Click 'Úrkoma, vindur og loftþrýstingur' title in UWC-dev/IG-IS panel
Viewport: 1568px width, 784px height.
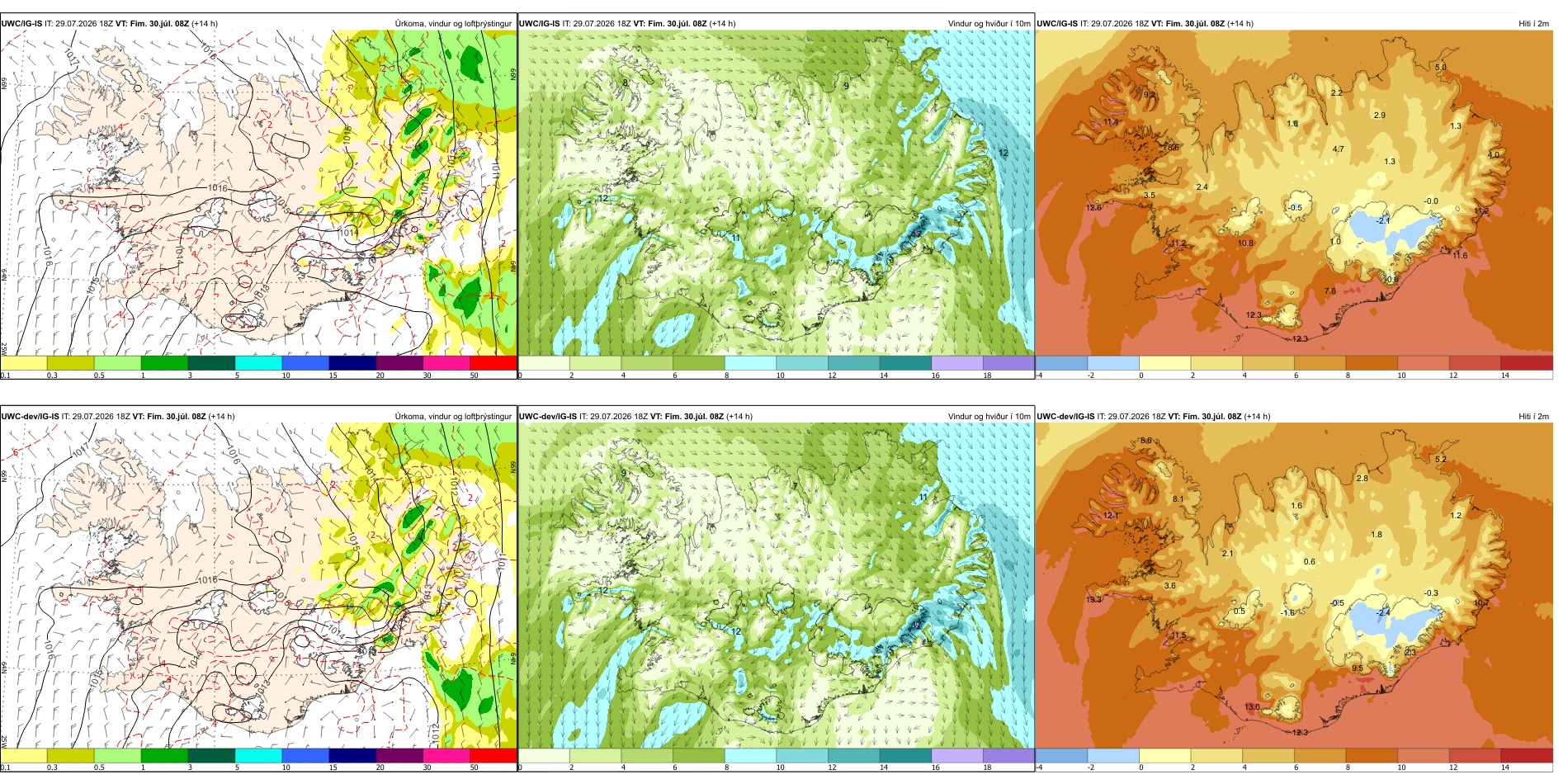click(x=453, y=417)
